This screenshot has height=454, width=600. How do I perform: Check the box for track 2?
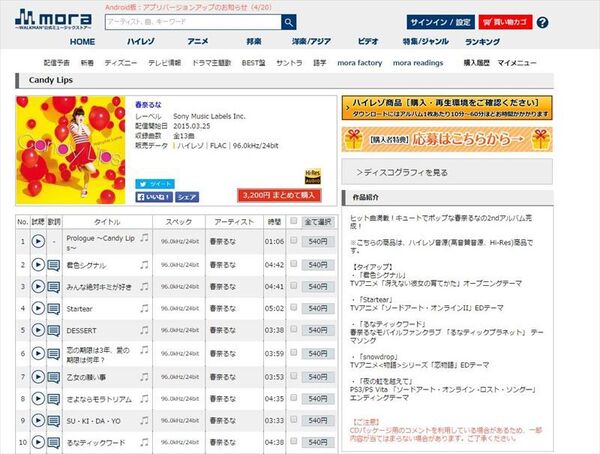click(293, 263)
